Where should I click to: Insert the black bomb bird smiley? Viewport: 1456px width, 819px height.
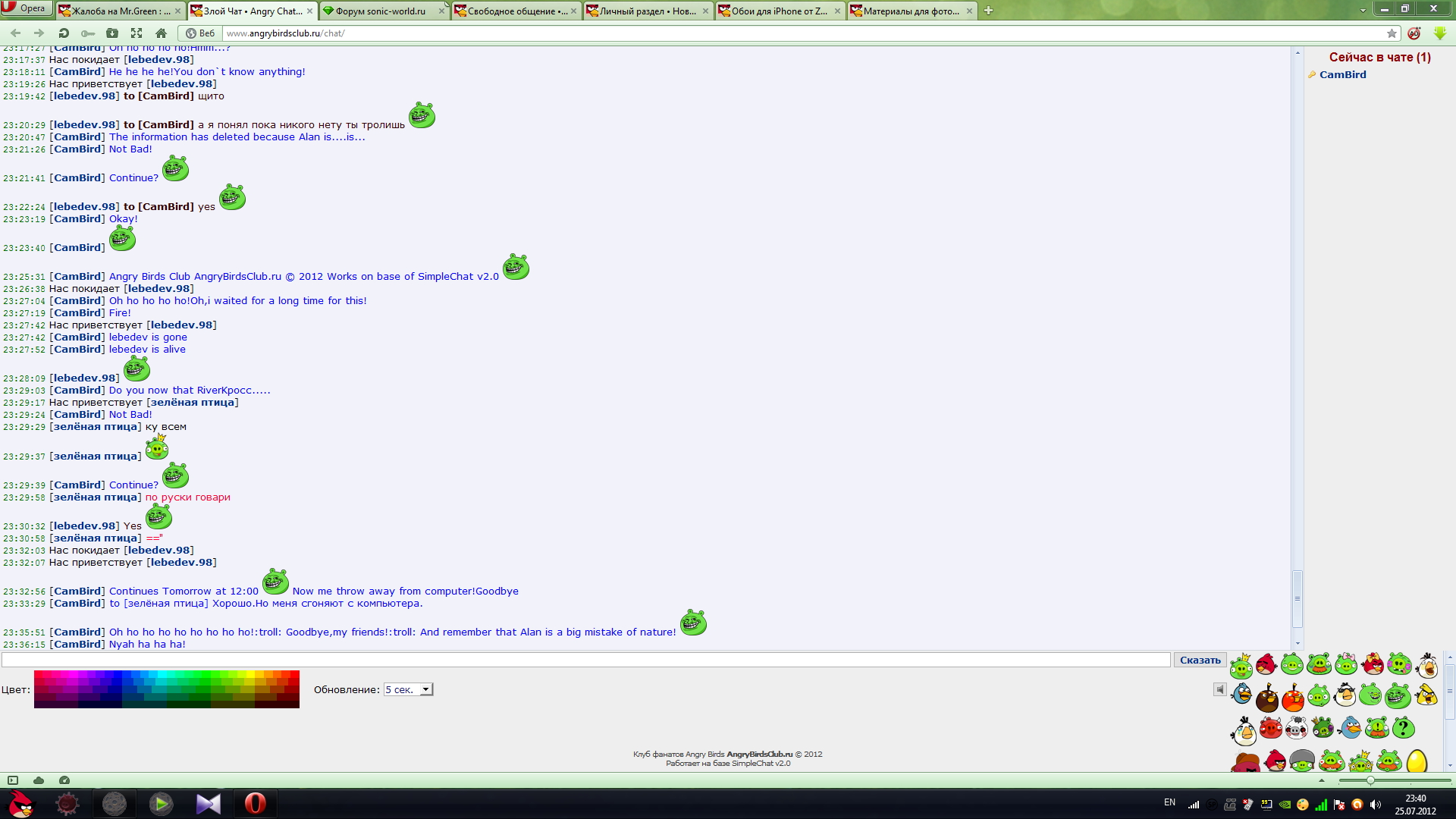[1266, 698]
